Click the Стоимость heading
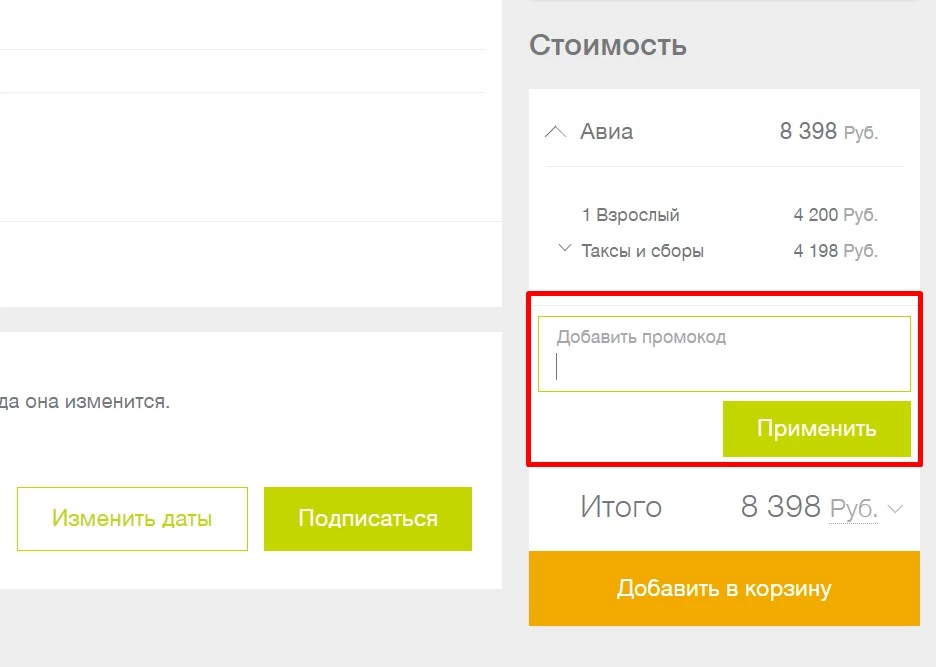Image resolution: width=936 pixels, height=667 pixels. click(x=608, y=45)
